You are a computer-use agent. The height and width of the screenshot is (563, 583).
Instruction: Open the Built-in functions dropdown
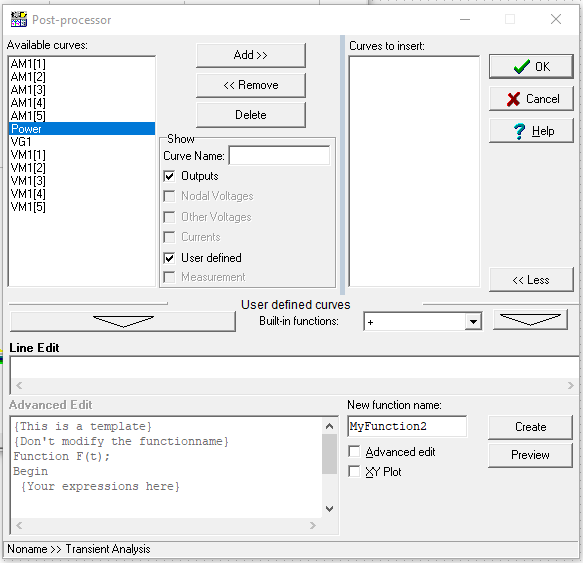(473, 322)
